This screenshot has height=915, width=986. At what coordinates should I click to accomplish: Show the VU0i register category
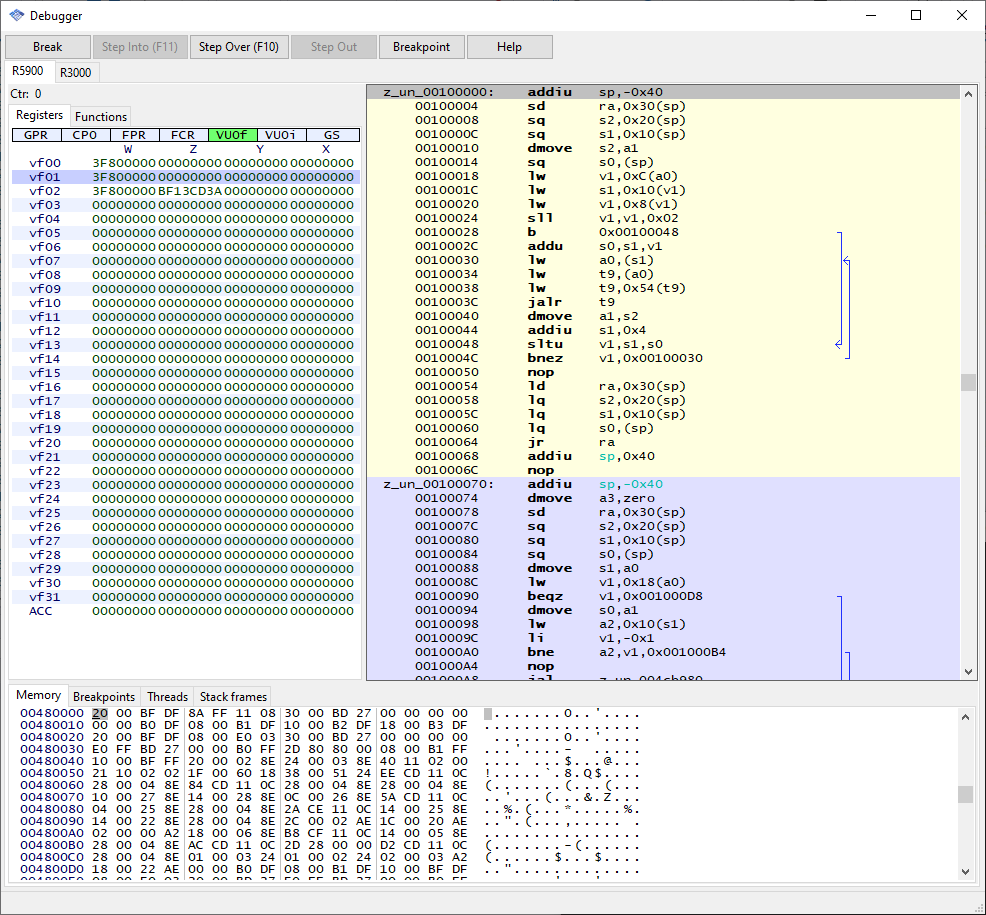coord(281,135)
